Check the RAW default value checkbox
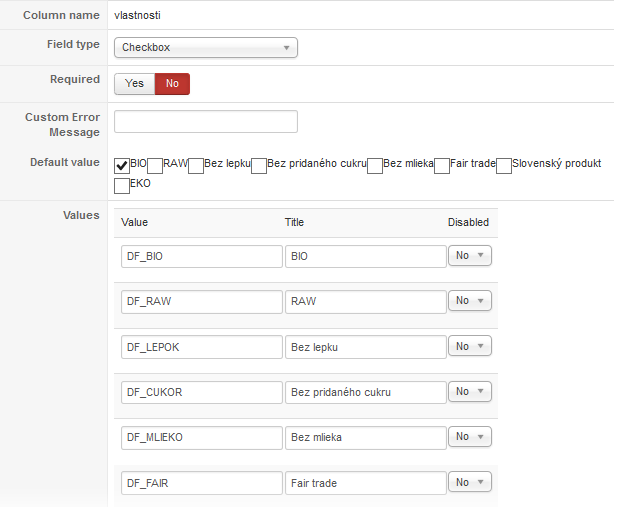 pyautogui.click(x=155, y=165)
